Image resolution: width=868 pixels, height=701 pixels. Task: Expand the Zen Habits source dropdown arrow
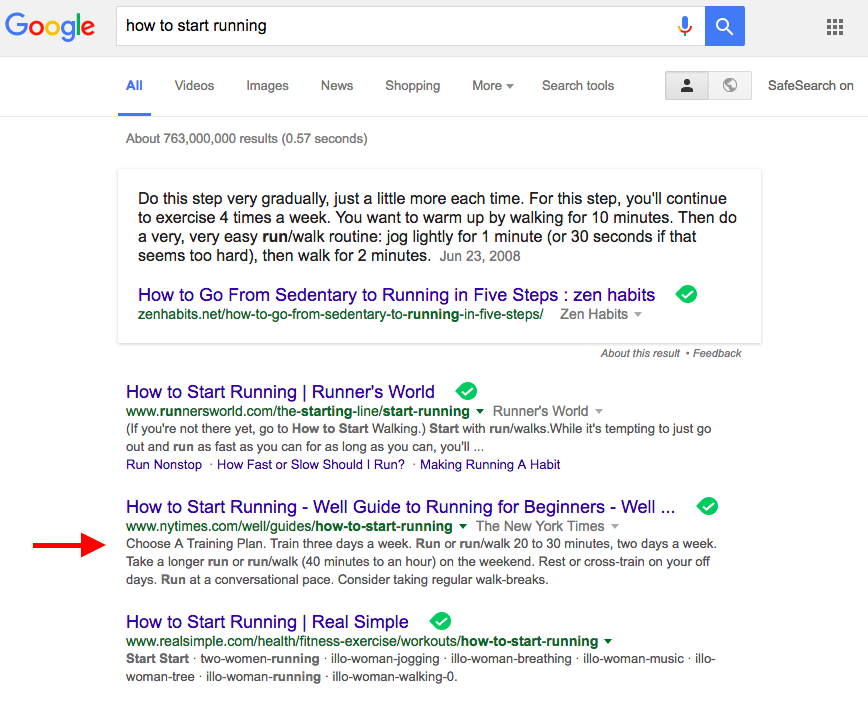coord(638,315)
